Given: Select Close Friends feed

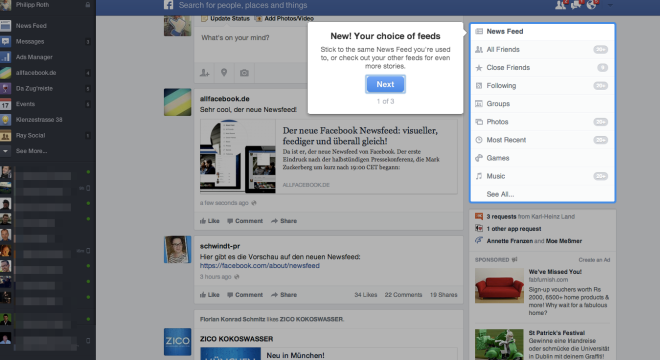Looking at the screenshot, I should pos(542,68).
